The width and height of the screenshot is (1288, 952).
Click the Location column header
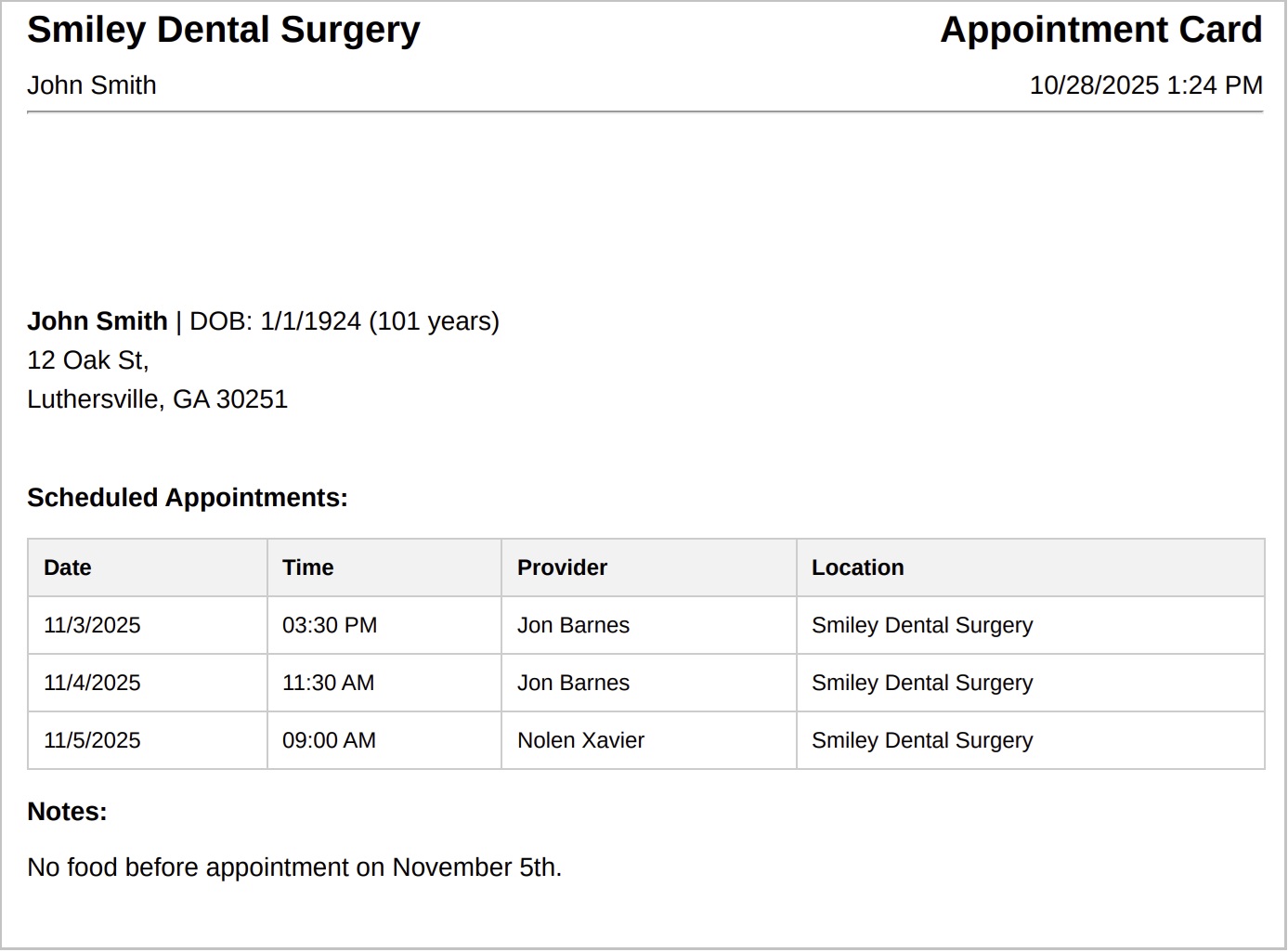(x=857, y=567)
